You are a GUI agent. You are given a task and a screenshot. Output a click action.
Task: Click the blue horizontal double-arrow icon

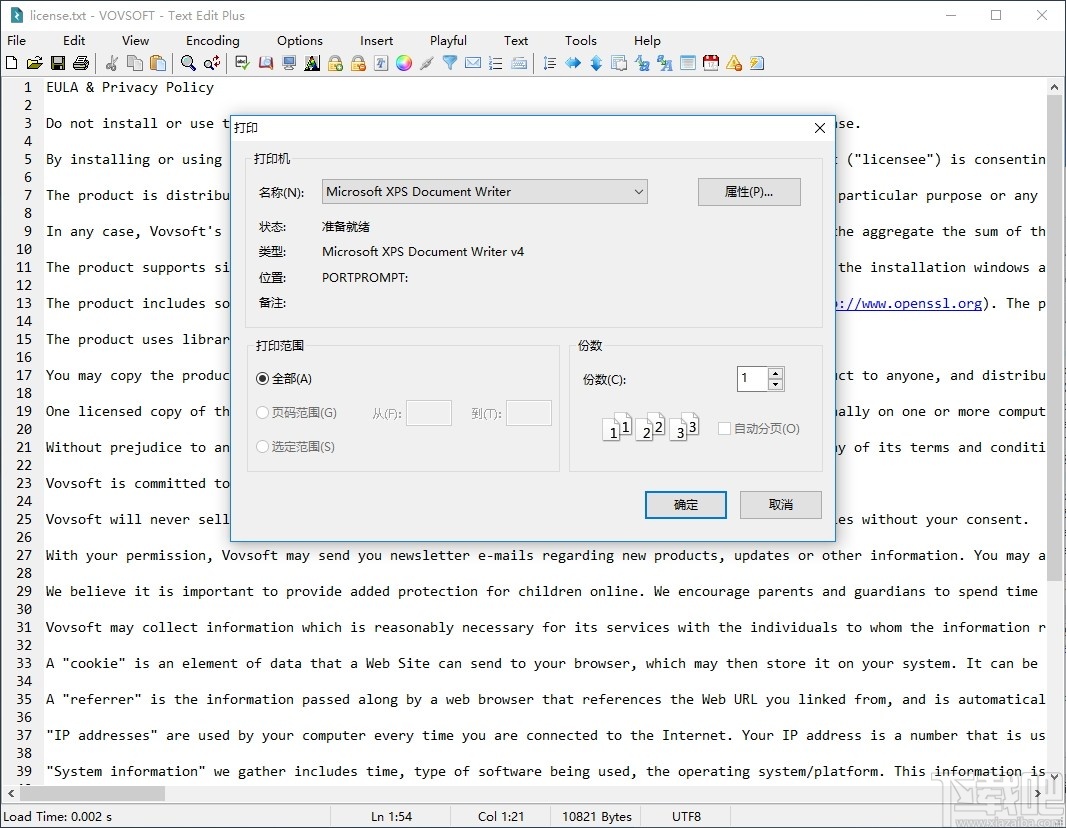[573, 63]
